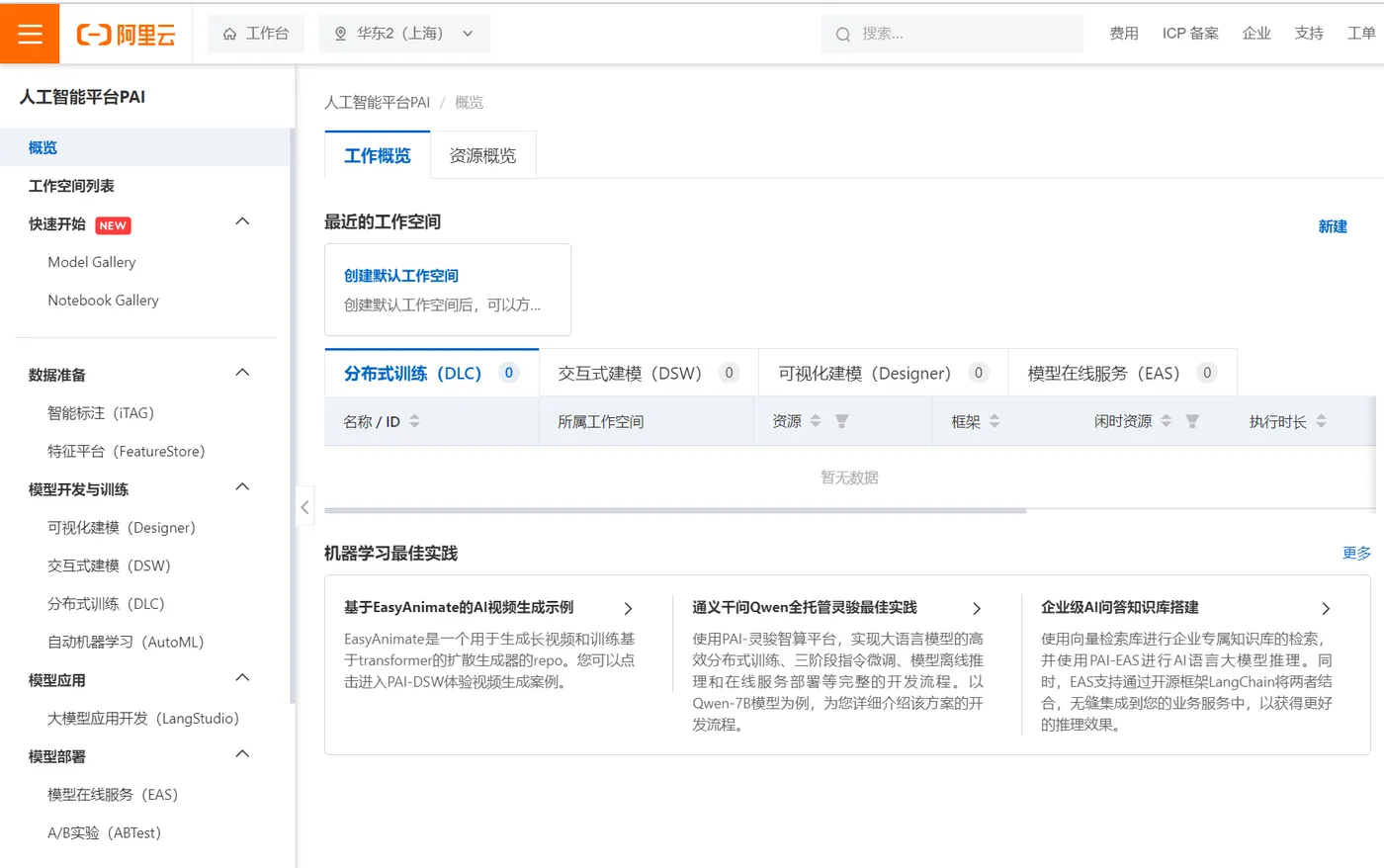Click the 搜索 input field
This screenshot has height=868, width=1384.
[952, 34]
